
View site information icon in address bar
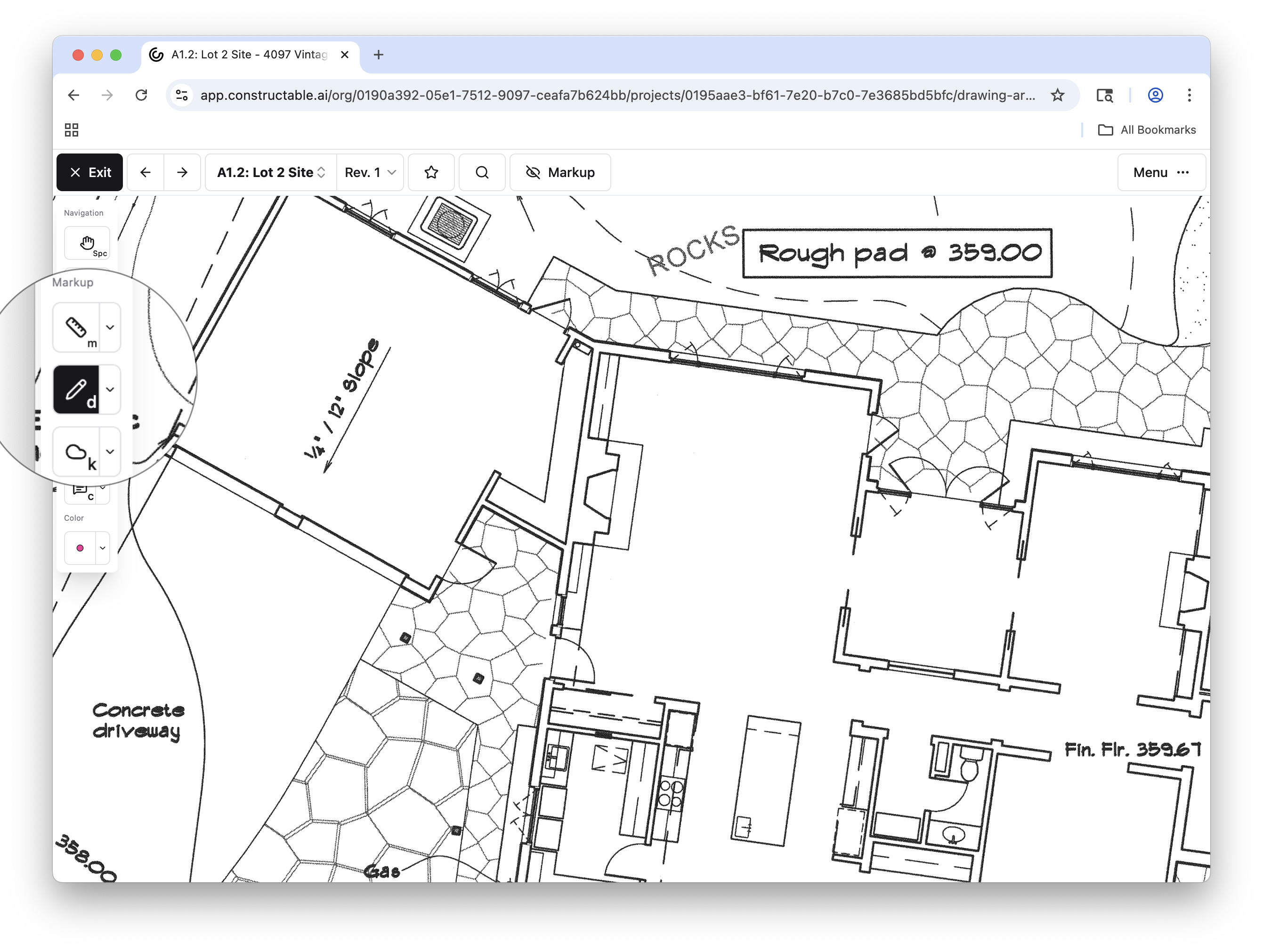click(182, 95)
